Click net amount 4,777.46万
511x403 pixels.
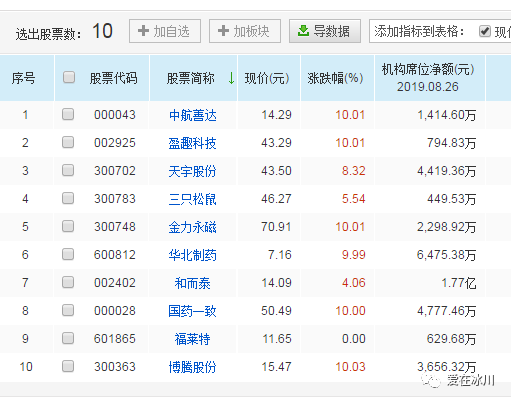[x=447, y=311]
